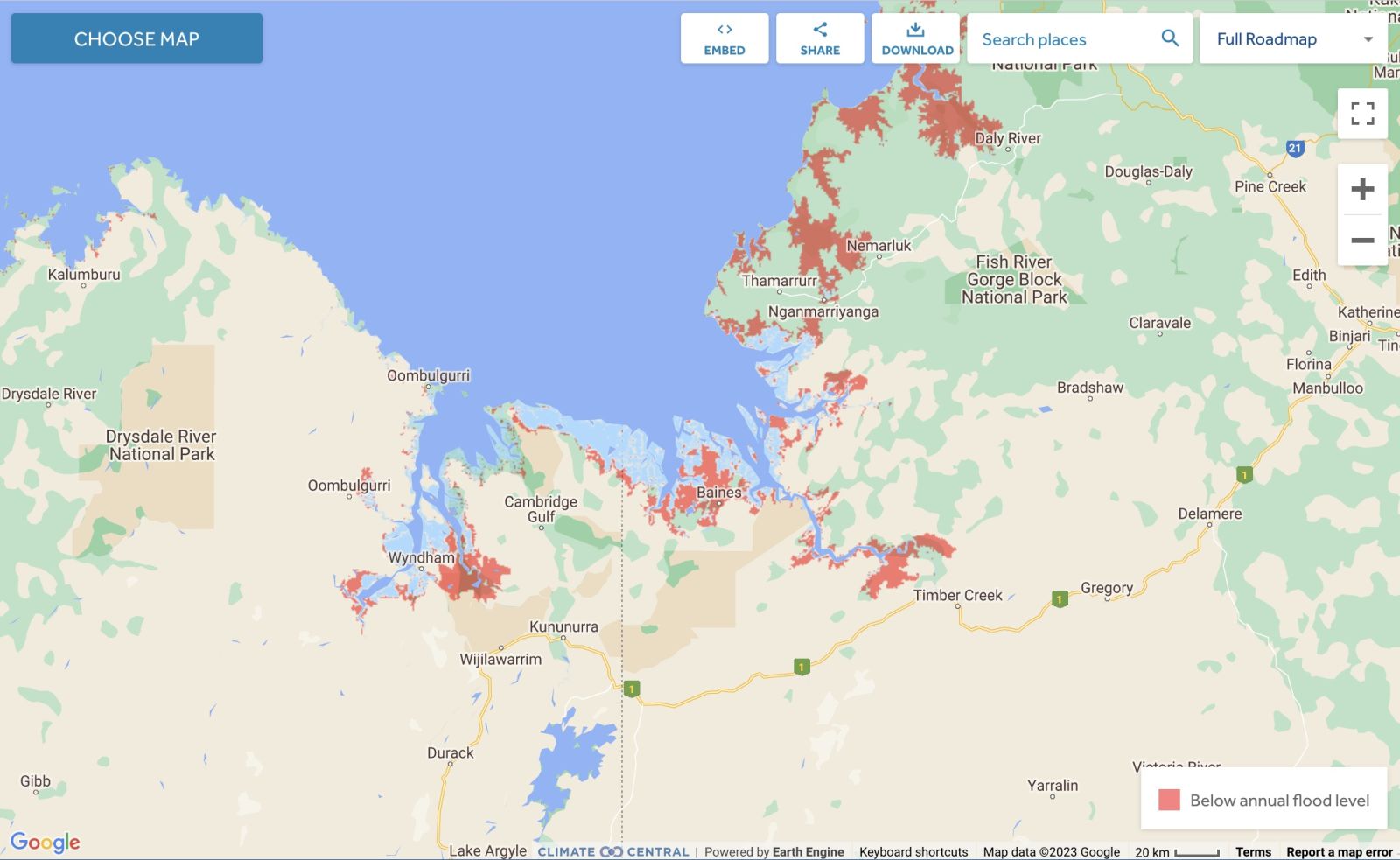Screen dimensions: 1400x860
Task: Click the Gregory label
Action: tap(1107, 588)
